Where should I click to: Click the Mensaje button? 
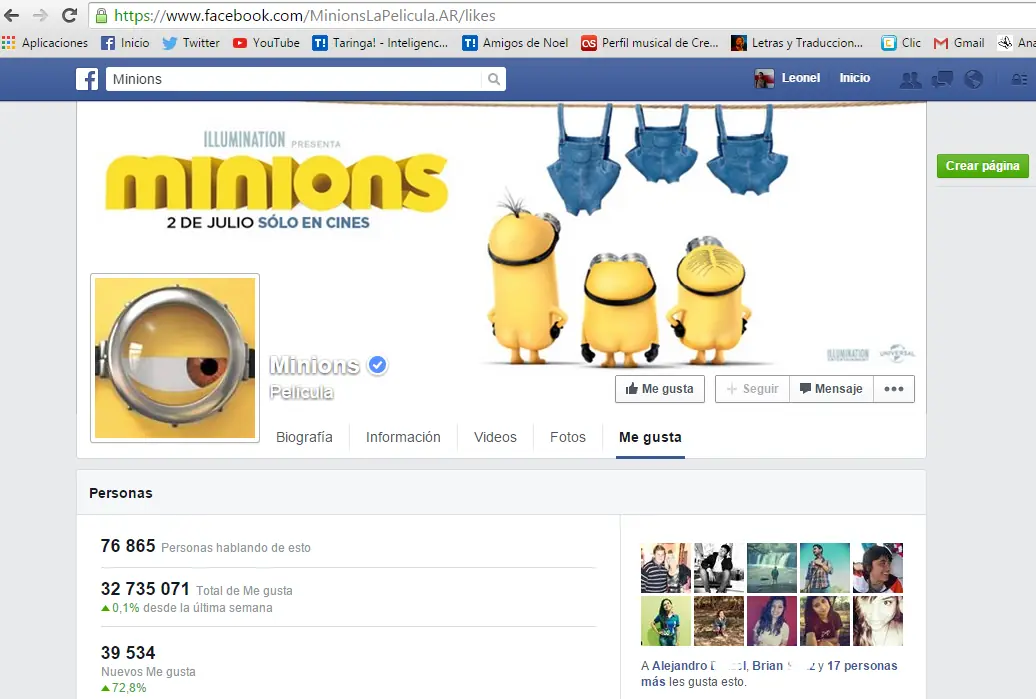pyautogui.click(x=831, y=389)
